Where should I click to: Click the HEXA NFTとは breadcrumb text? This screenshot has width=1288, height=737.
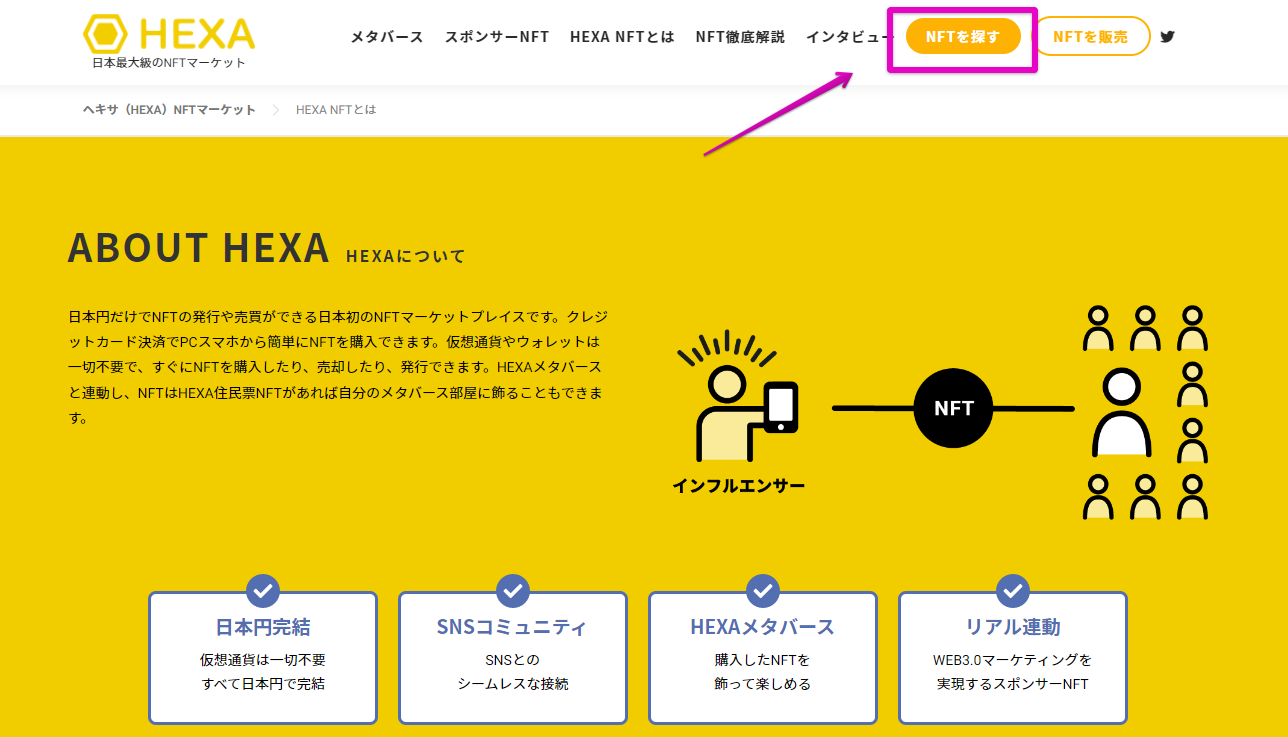point(336,110)
